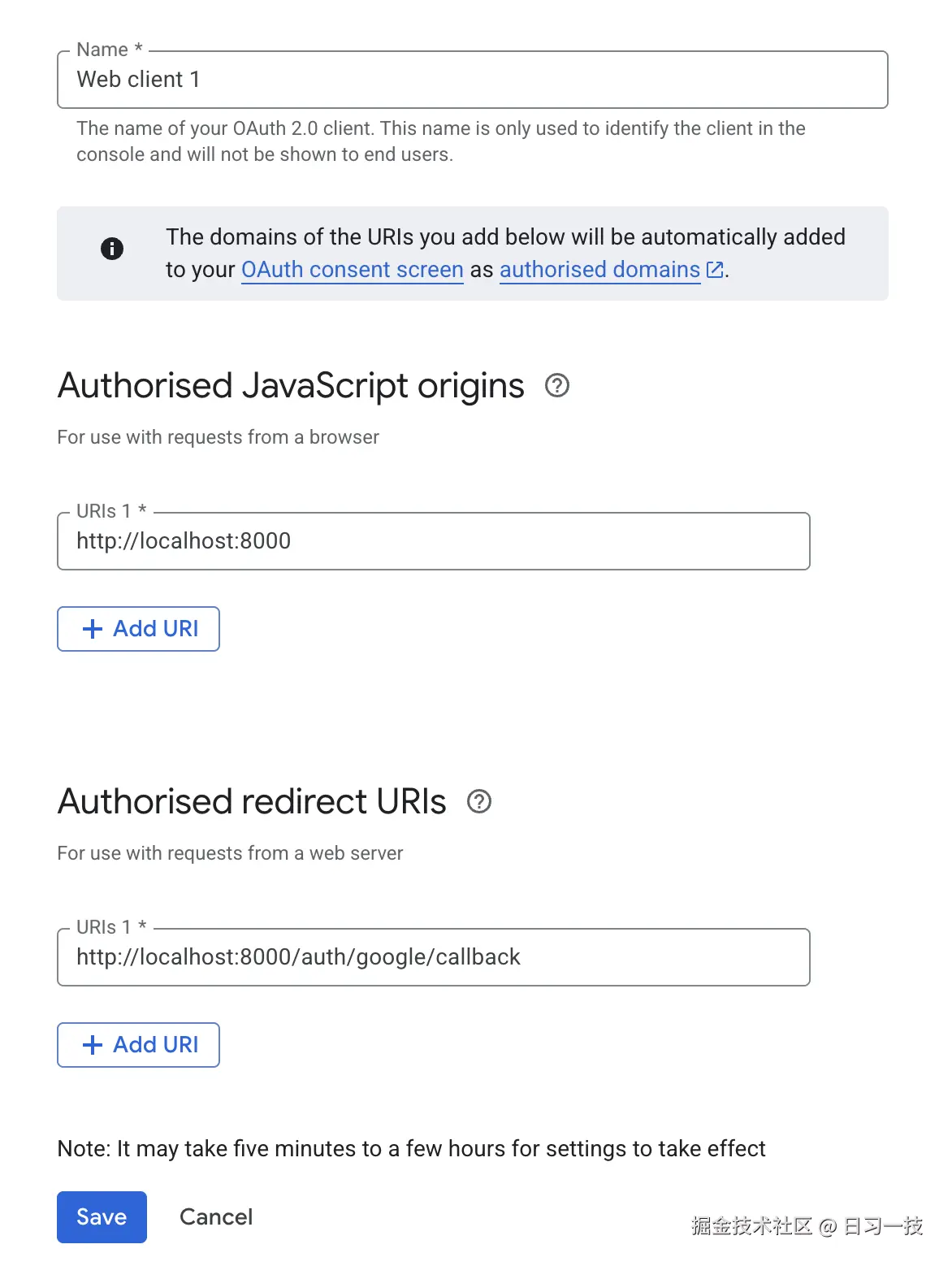
Task: Click the external link icon beside authorised domains
Action: point(714,269)
